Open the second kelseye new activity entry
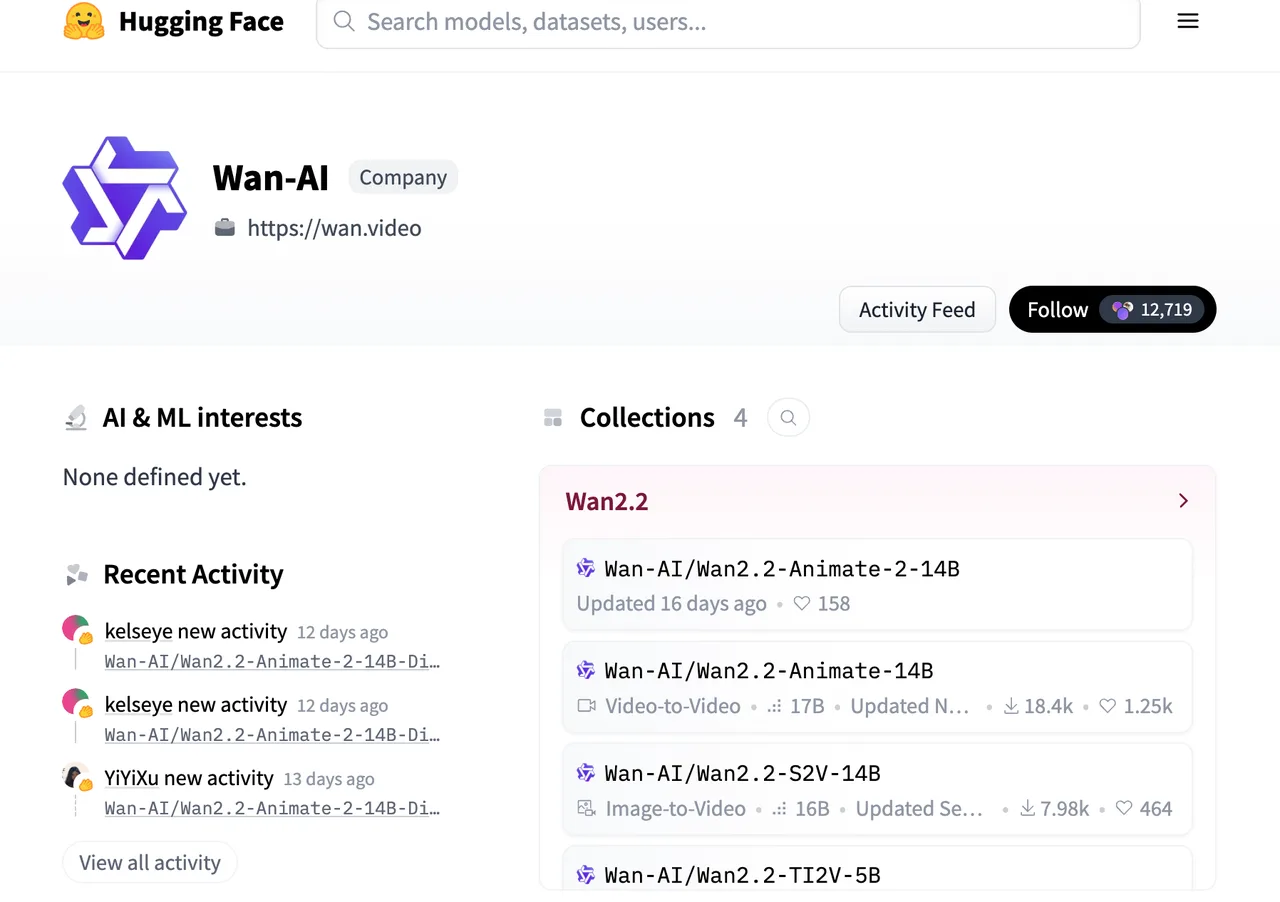This screenshot has height=902, width=1280. tap(196, 705)
